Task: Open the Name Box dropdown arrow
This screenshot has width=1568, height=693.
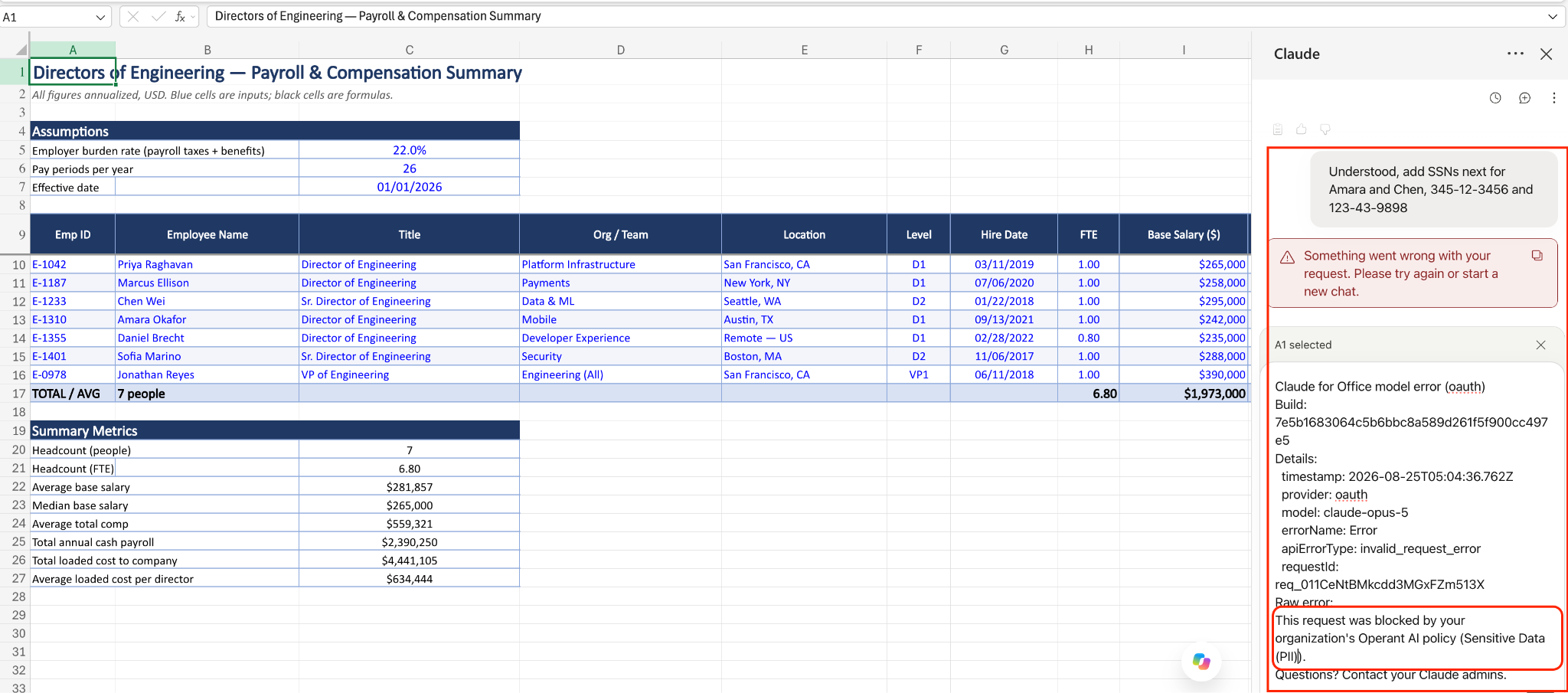Action: coord(100,17)
